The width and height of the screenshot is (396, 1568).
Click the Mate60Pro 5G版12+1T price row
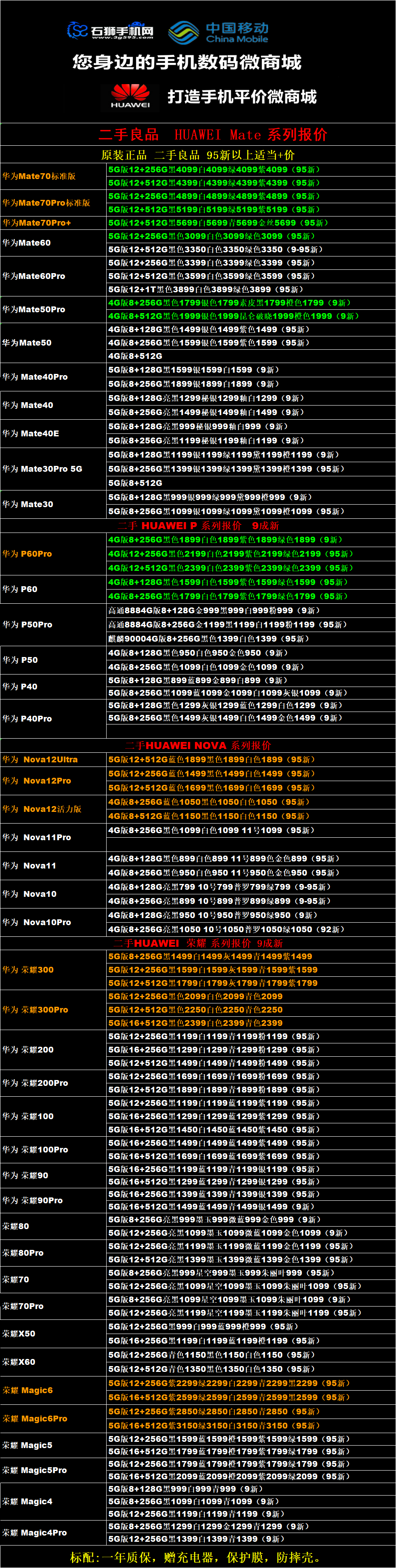pos(251,289)
